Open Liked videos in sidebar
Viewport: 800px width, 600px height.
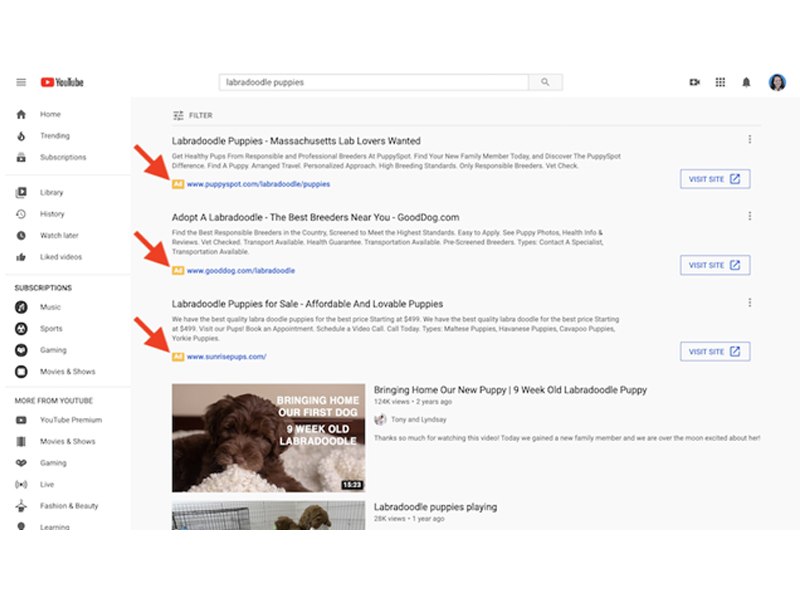tap(60, 257)
